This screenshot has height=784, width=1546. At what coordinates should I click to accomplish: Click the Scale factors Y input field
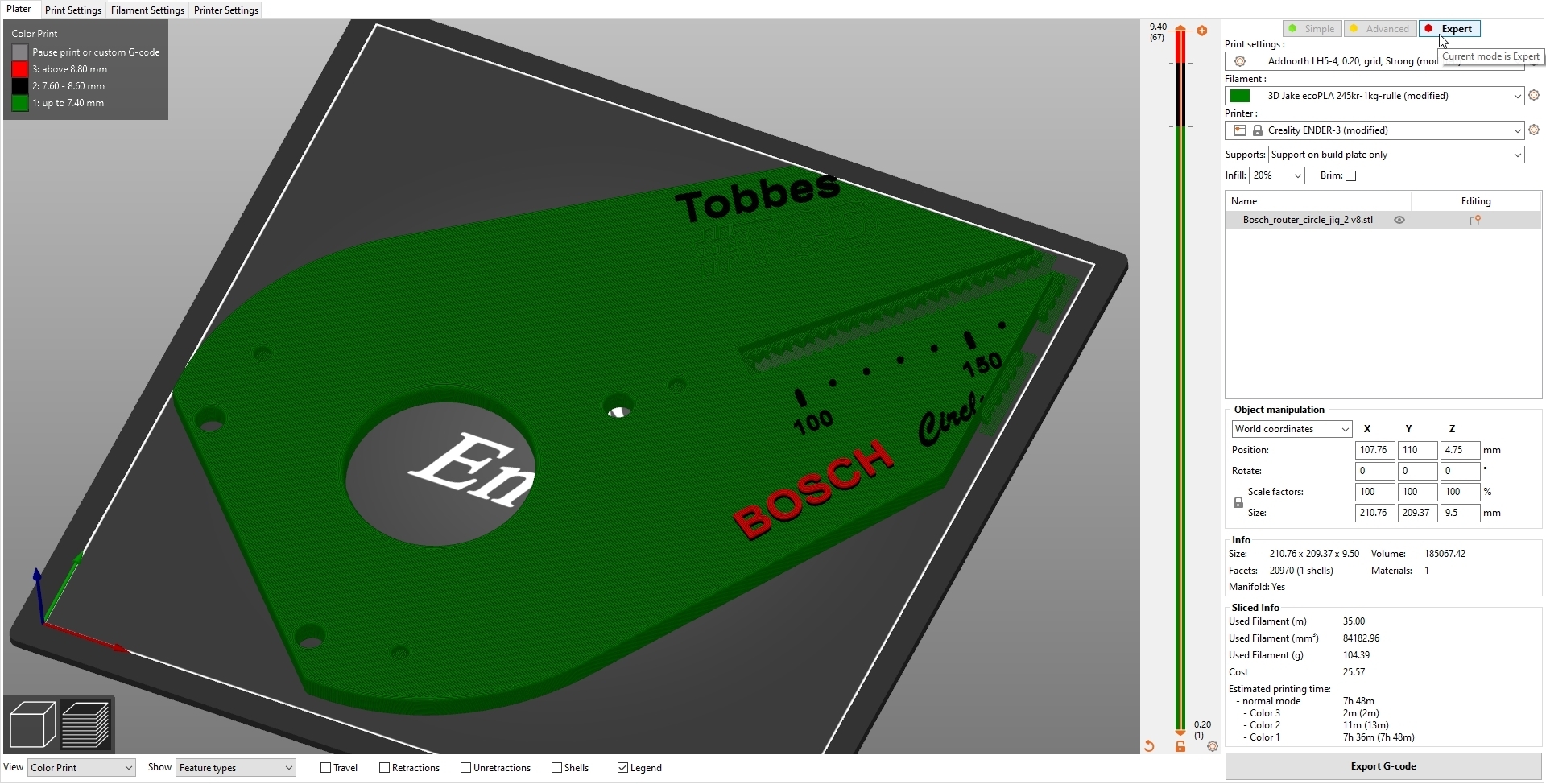1418,492
